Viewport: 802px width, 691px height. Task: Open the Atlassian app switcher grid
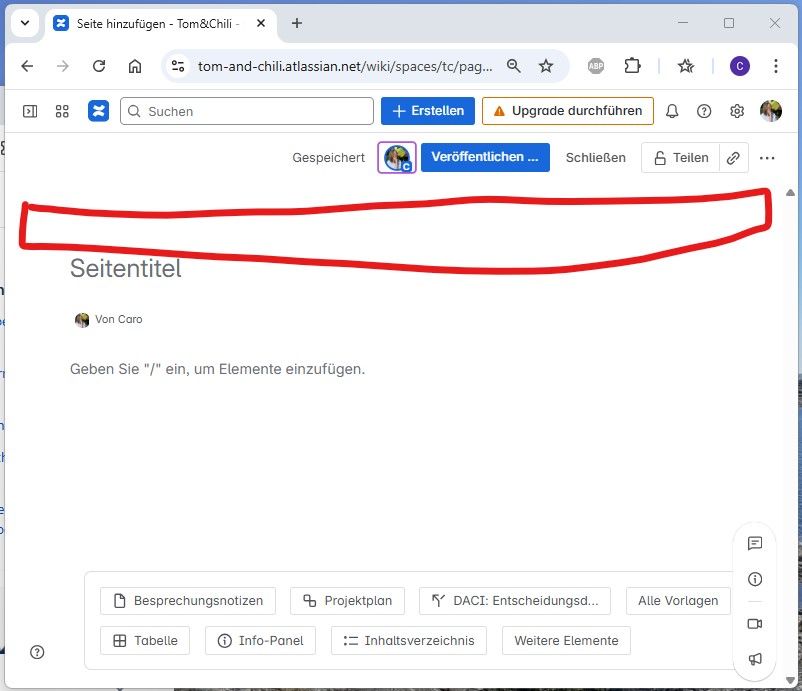(x=62, y=111)
